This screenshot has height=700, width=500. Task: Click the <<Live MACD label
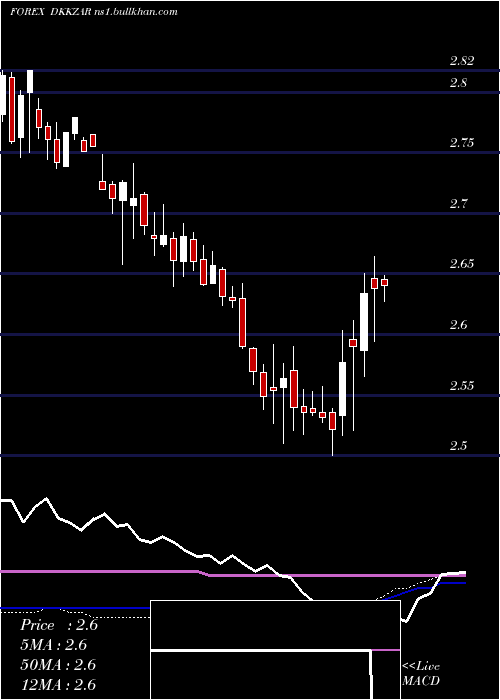pos(421,674)
